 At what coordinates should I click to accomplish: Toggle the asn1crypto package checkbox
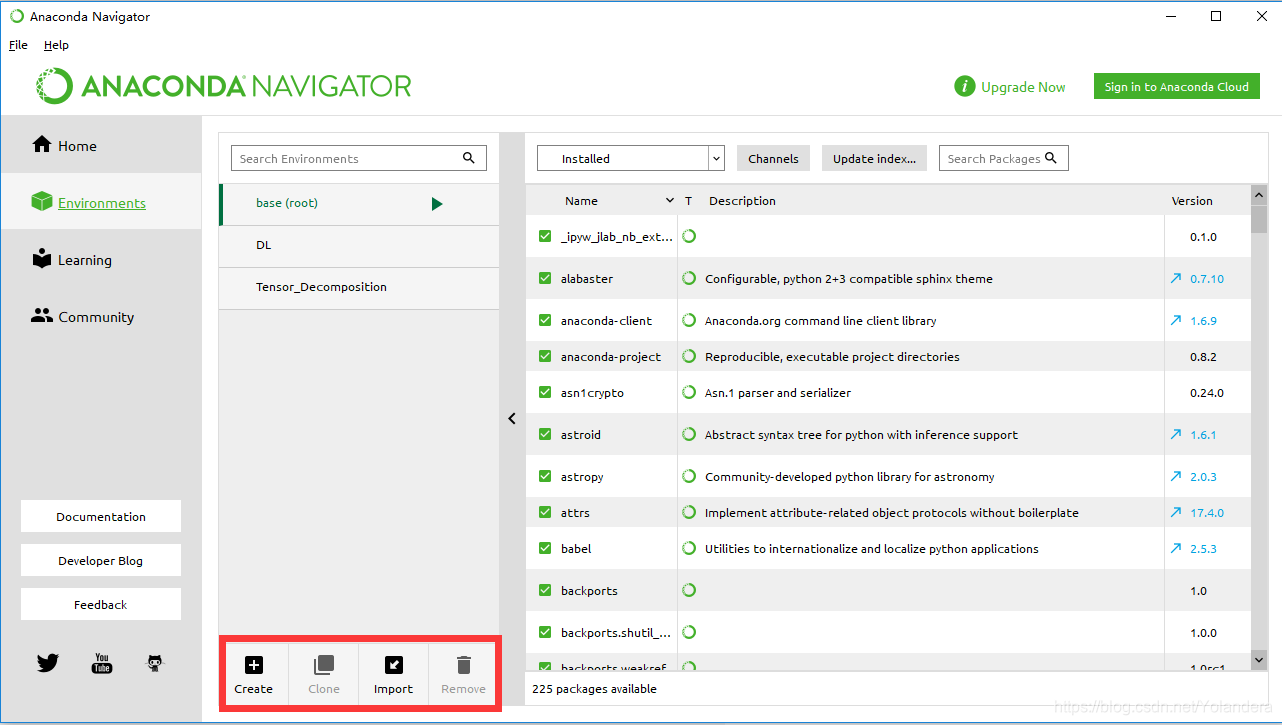[545, 393]
